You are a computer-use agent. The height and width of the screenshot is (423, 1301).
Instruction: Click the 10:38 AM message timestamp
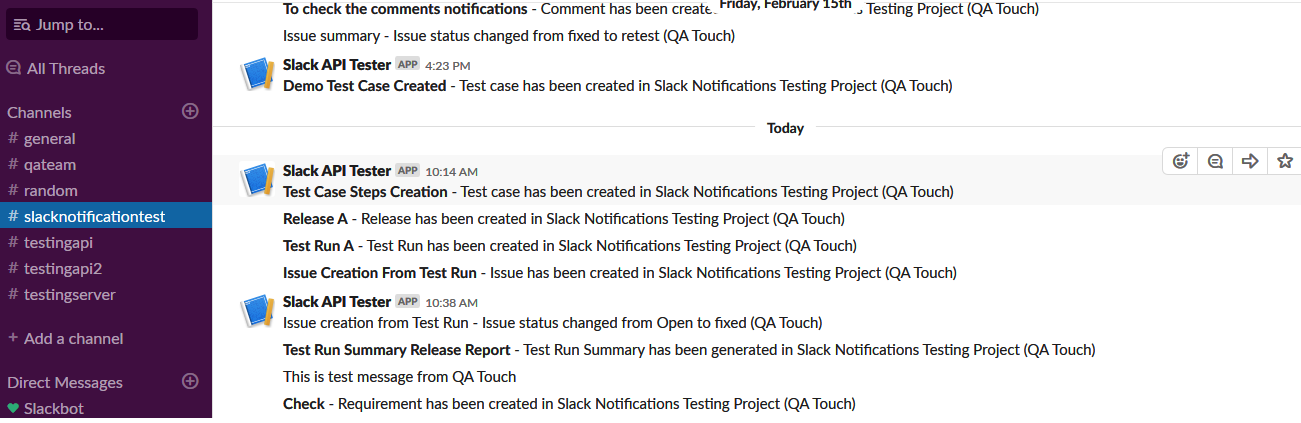(x=451, y=302)
